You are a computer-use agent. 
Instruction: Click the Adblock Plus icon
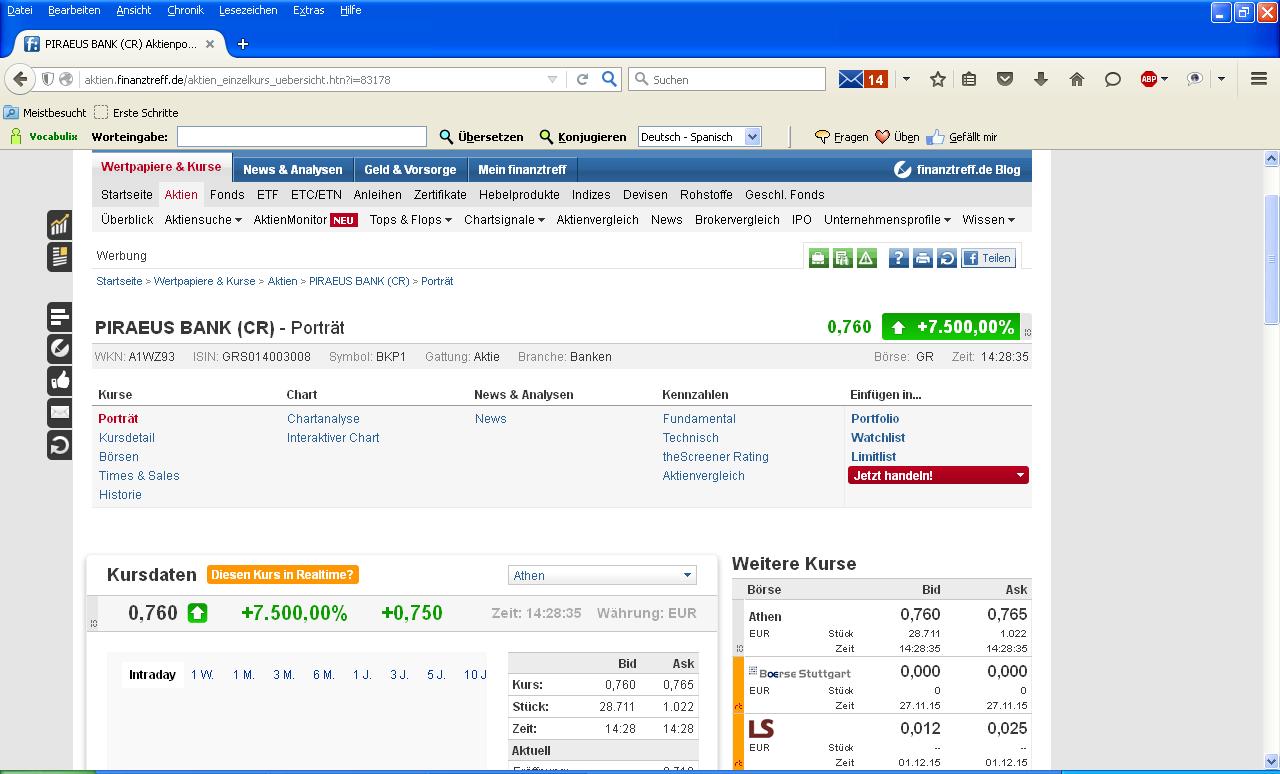pyautogui.click(x=1149, y=79)
